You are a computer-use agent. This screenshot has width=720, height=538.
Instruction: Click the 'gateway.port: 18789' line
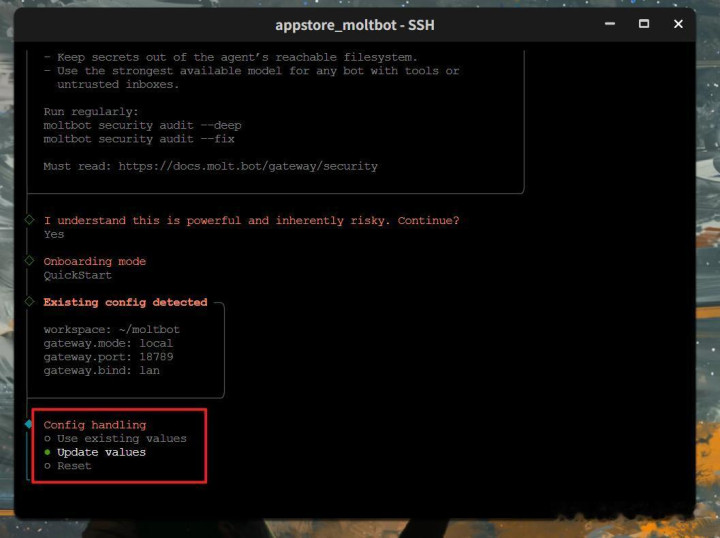pos(108,357)
